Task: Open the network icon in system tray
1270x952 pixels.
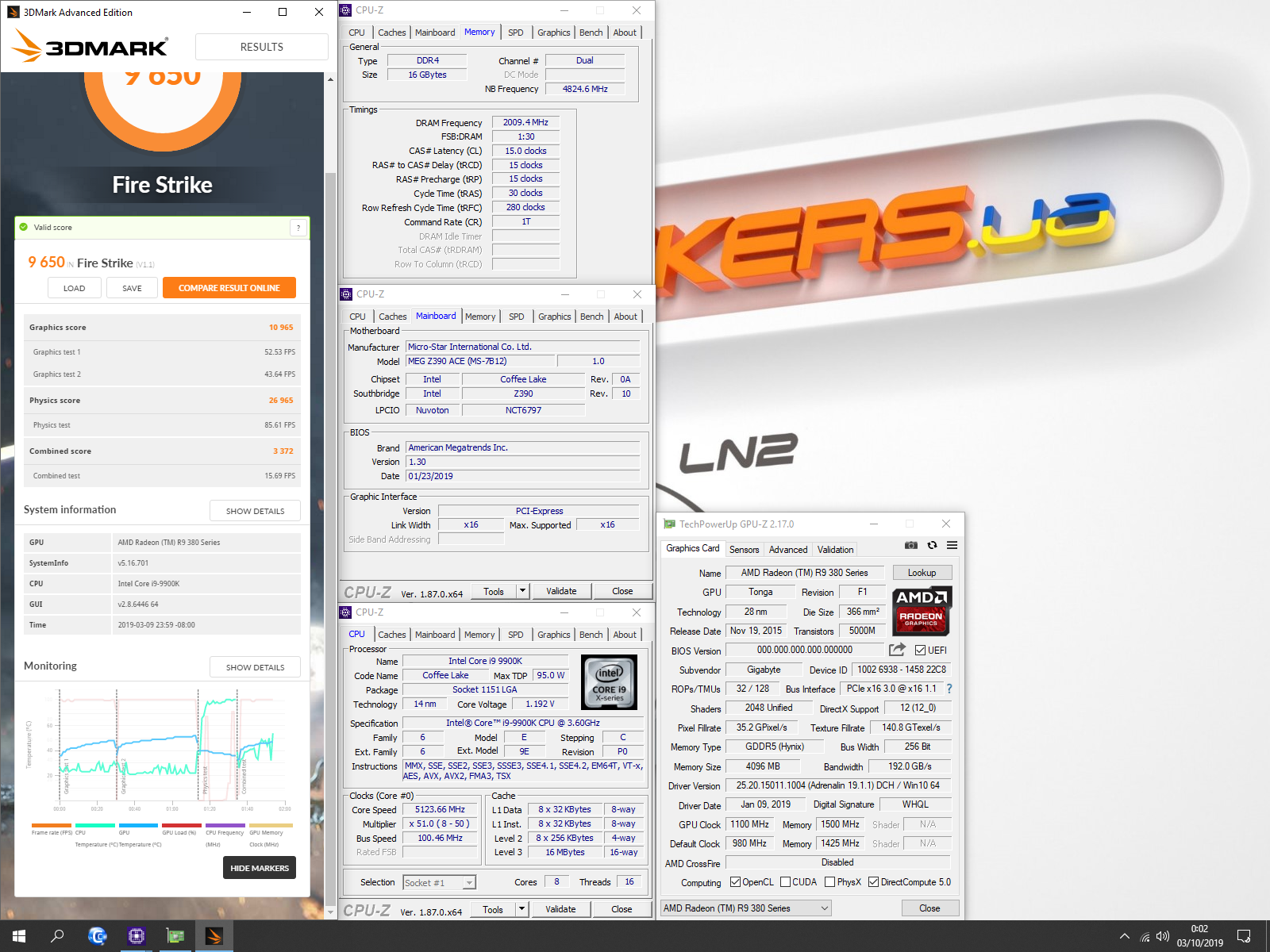Action: pyautogui.click(x=1145, y=936)
